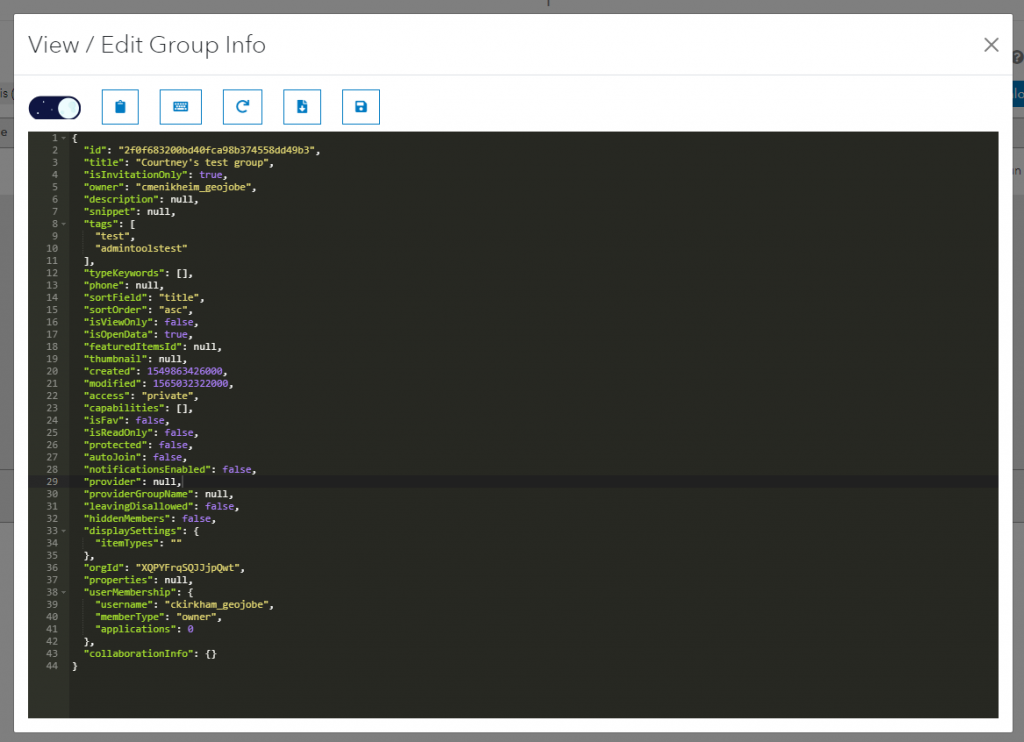Click the "isOpenData" true value
Viewport: 1024px width, 742px height.
coord(177,335)
